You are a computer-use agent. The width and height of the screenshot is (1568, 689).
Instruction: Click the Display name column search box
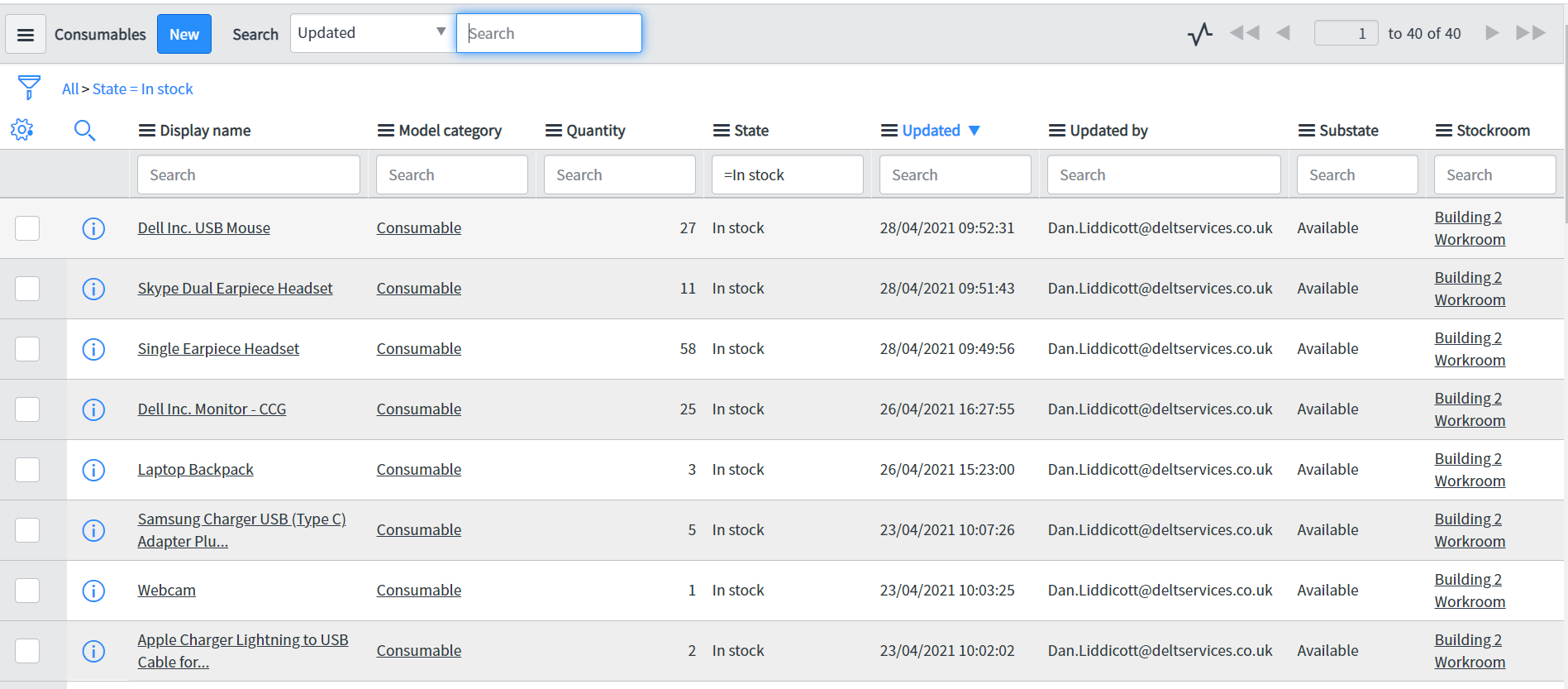pos(249,175)
